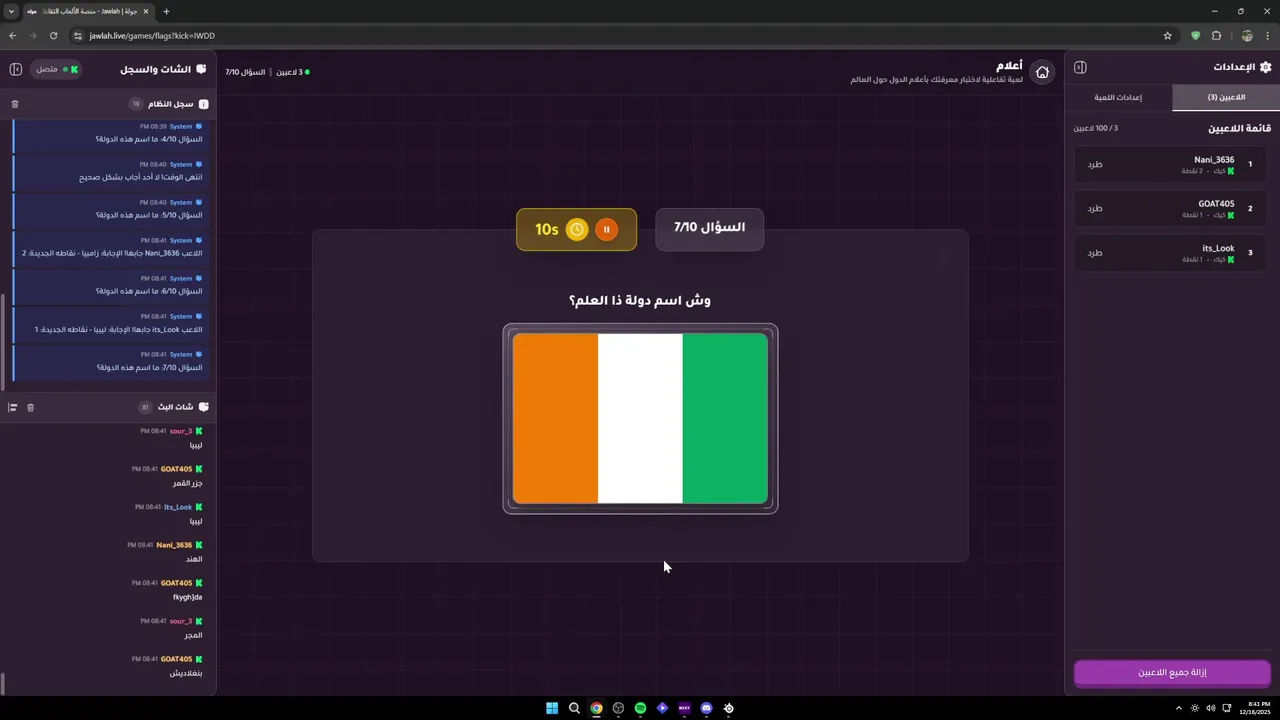Pause the question countdown timer
The width and height of the screenshot is (1280, 720).
point(606,230)
